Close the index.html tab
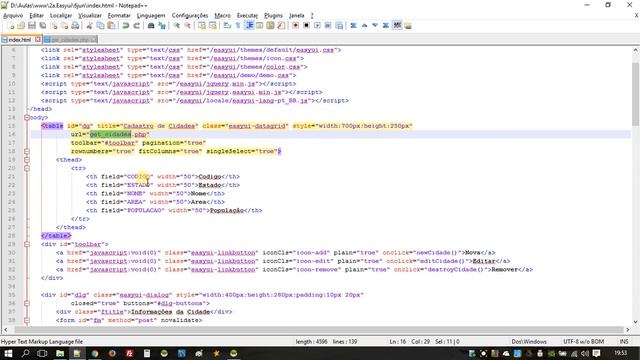The height and width of the screenshot is (360, 640). coord(38,39)
